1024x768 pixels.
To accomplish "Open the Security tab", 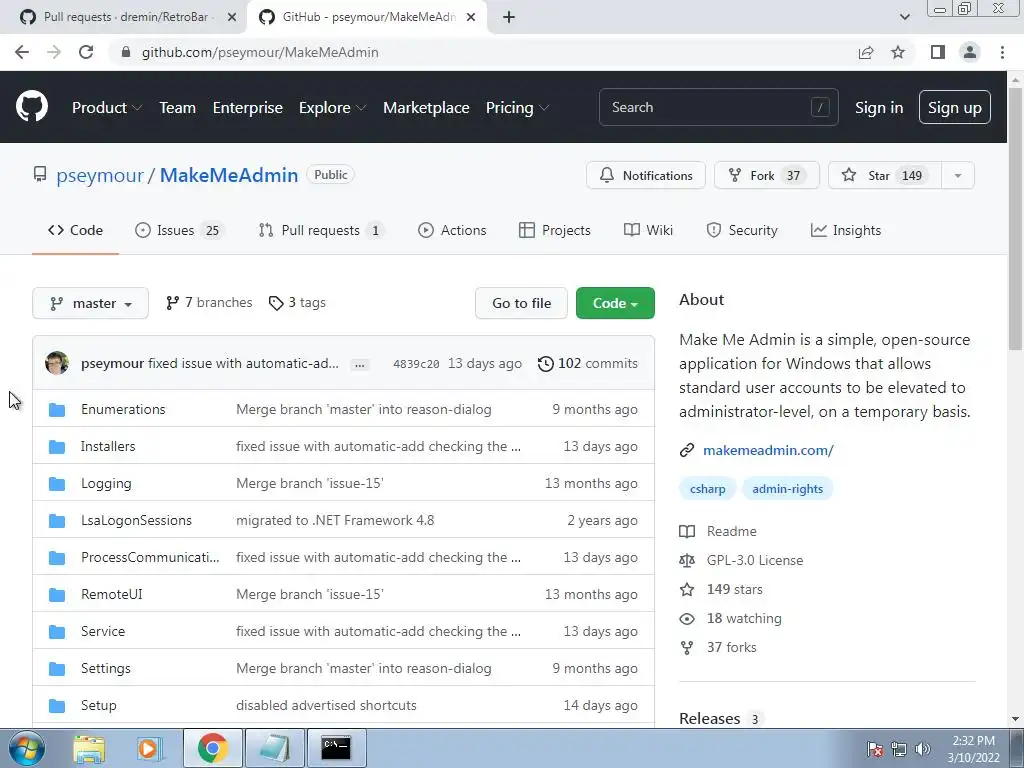I will pos(742,231).
